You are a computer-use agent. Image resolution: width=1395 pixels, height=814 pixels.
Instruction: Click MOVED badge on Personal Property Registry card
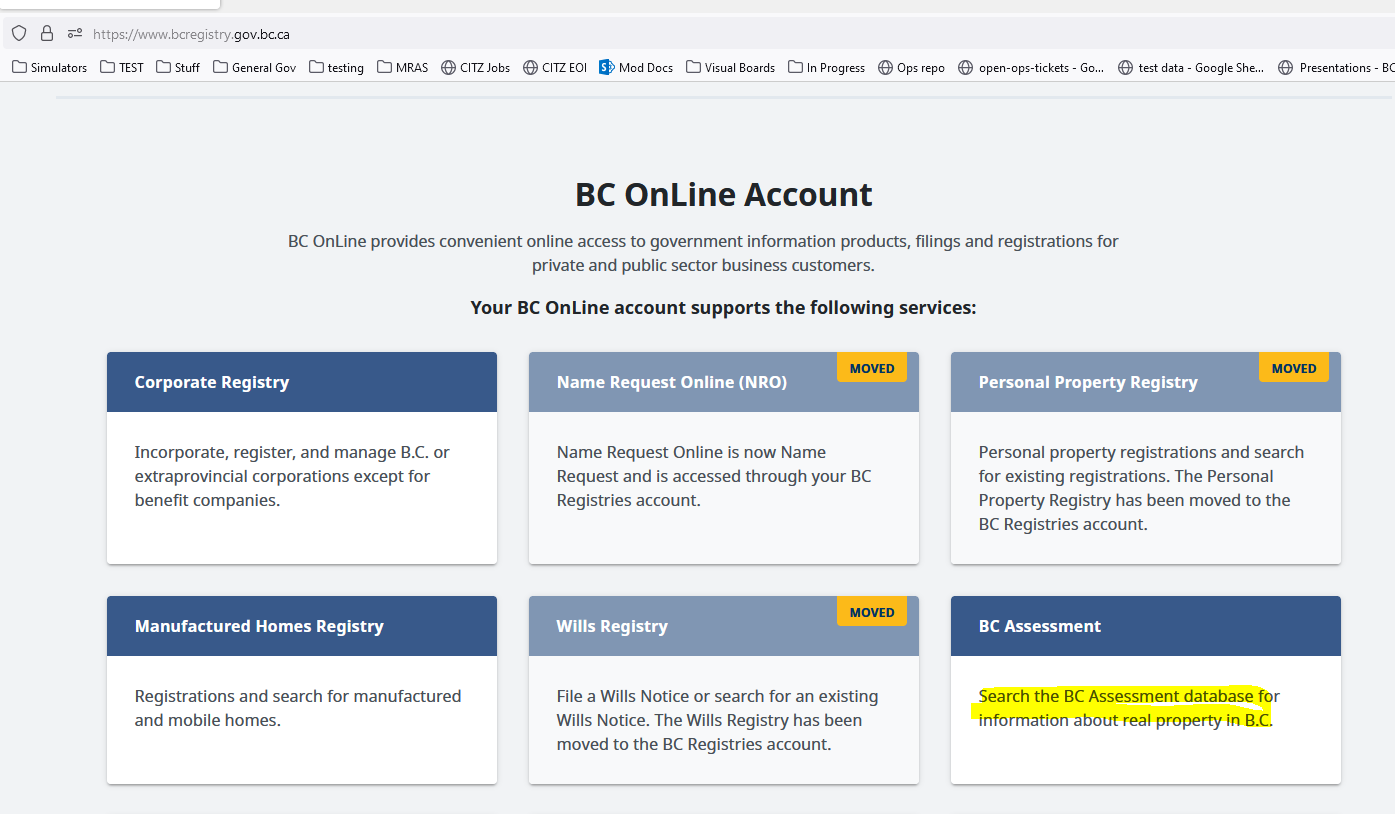pyautogui.click(x=1294, y=368)
